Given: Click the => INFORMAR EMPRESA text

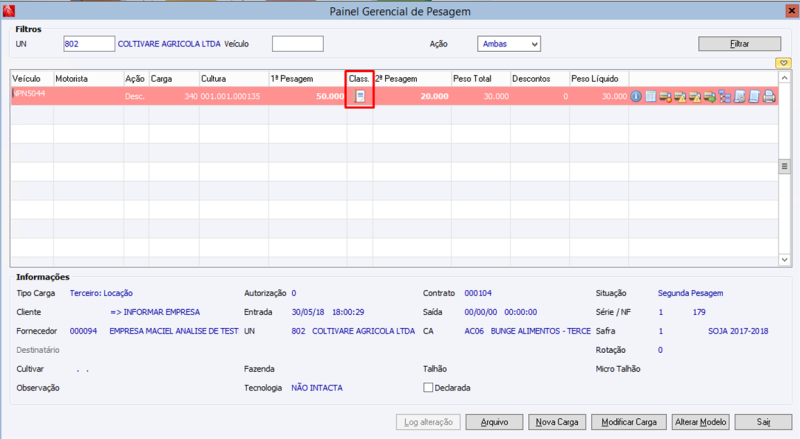Looking at the screenshot, I should [x=155, y=312].
